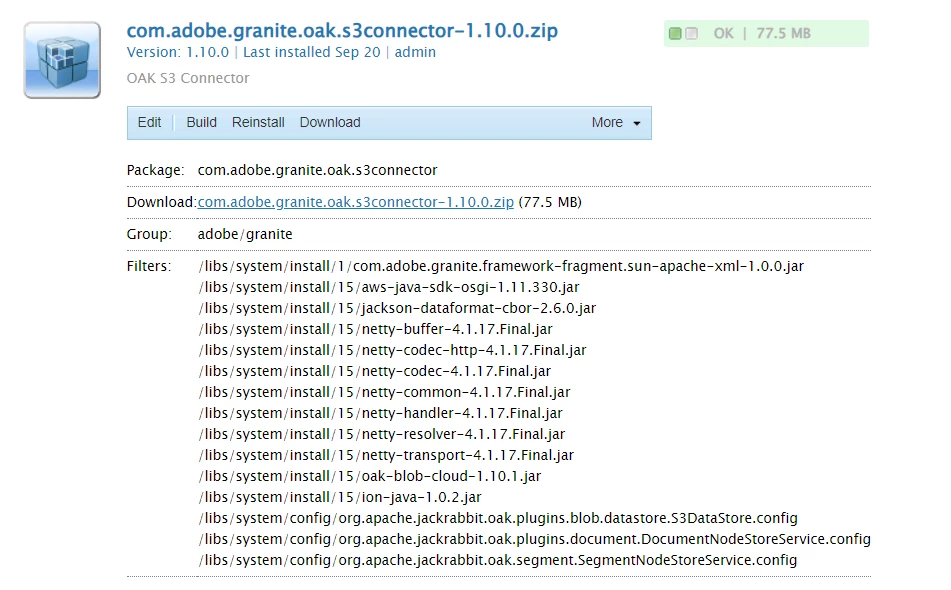This screenshot has width=951, height=590.
Task: Click the adobe/granite group value
Action: (x=245, y=234)
